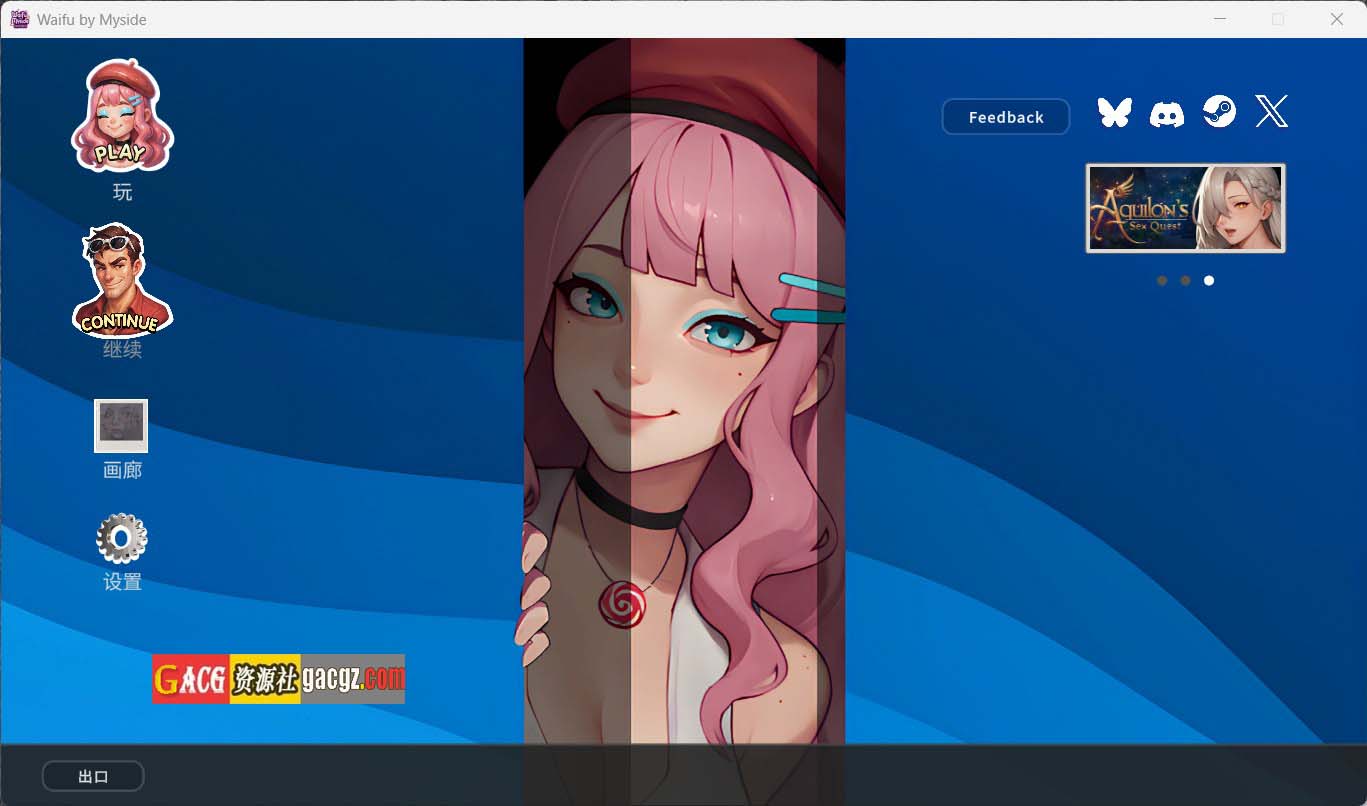Open the Bluesky butterfly link
Viewport: 1367px width, 806px height.
[x=1114, y=112]
